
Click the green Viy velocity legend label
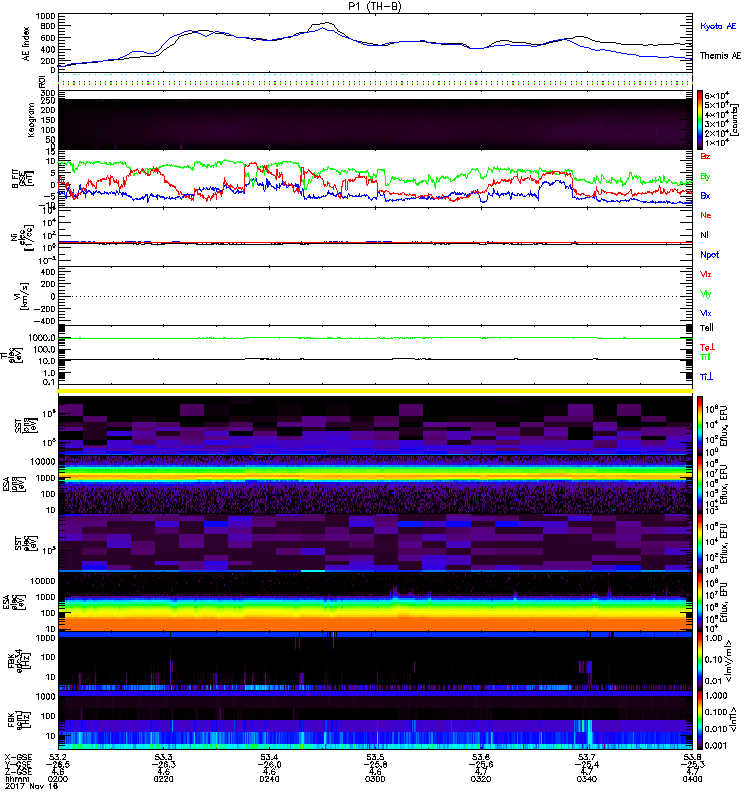click(706, 294)
